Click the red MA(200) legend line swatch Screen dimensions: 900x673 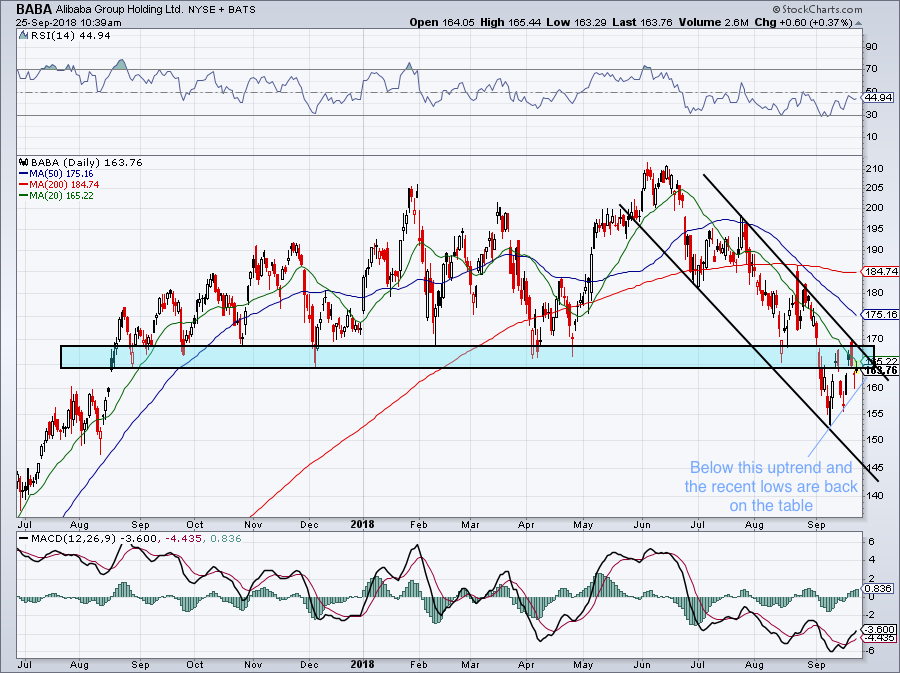click(x=23, y=184)
